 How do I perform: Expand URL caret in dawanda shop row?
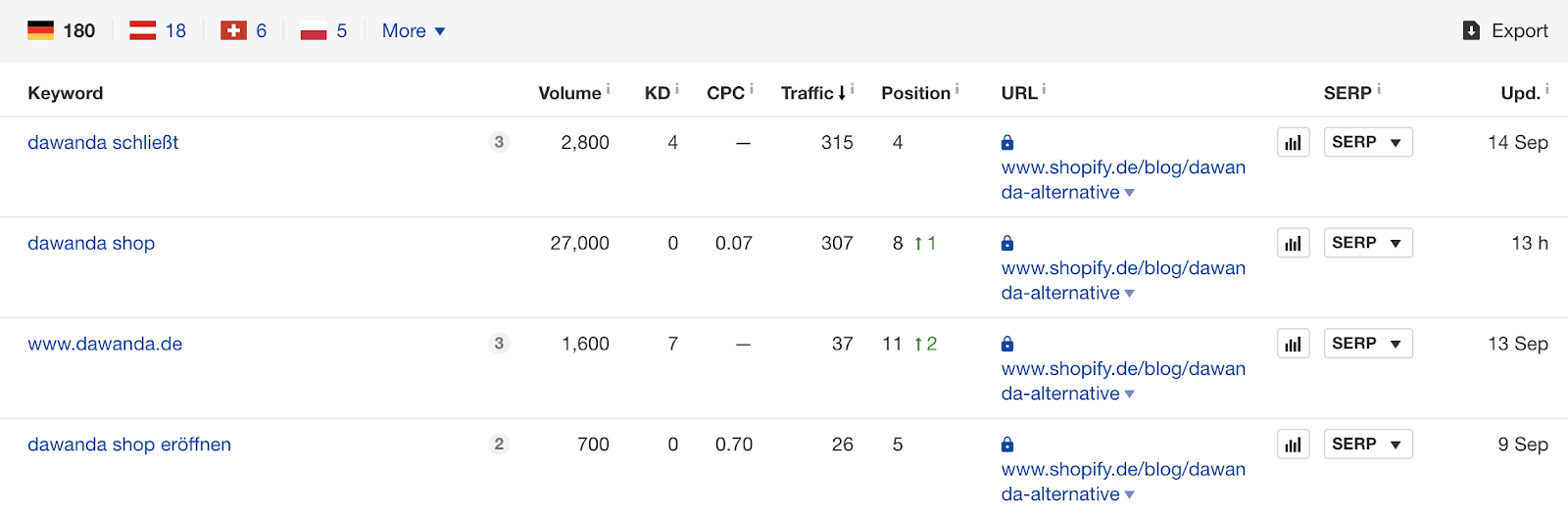[x=1130, y=295]
